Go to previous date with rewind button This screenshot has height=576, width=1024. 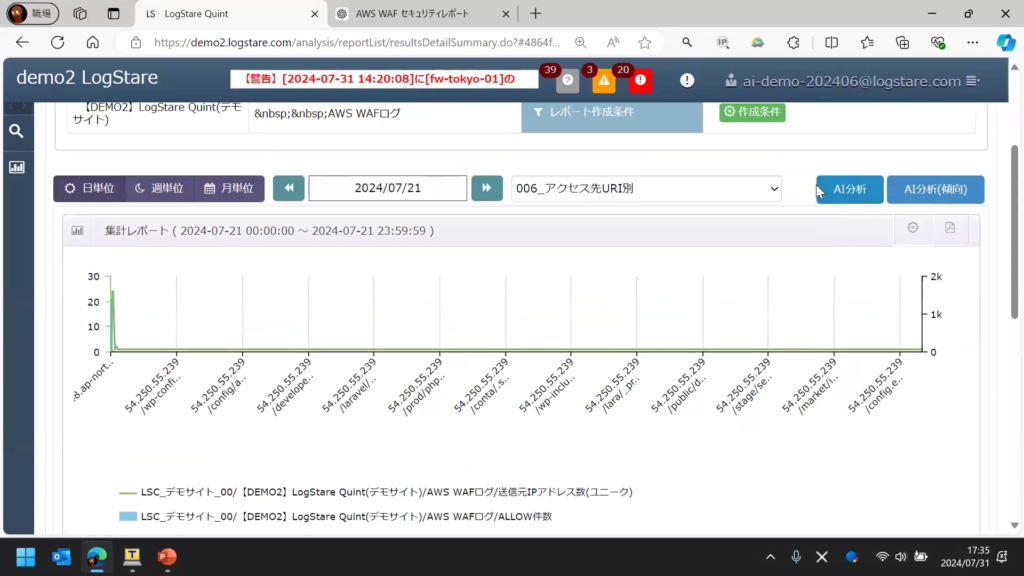pos(288,188)
